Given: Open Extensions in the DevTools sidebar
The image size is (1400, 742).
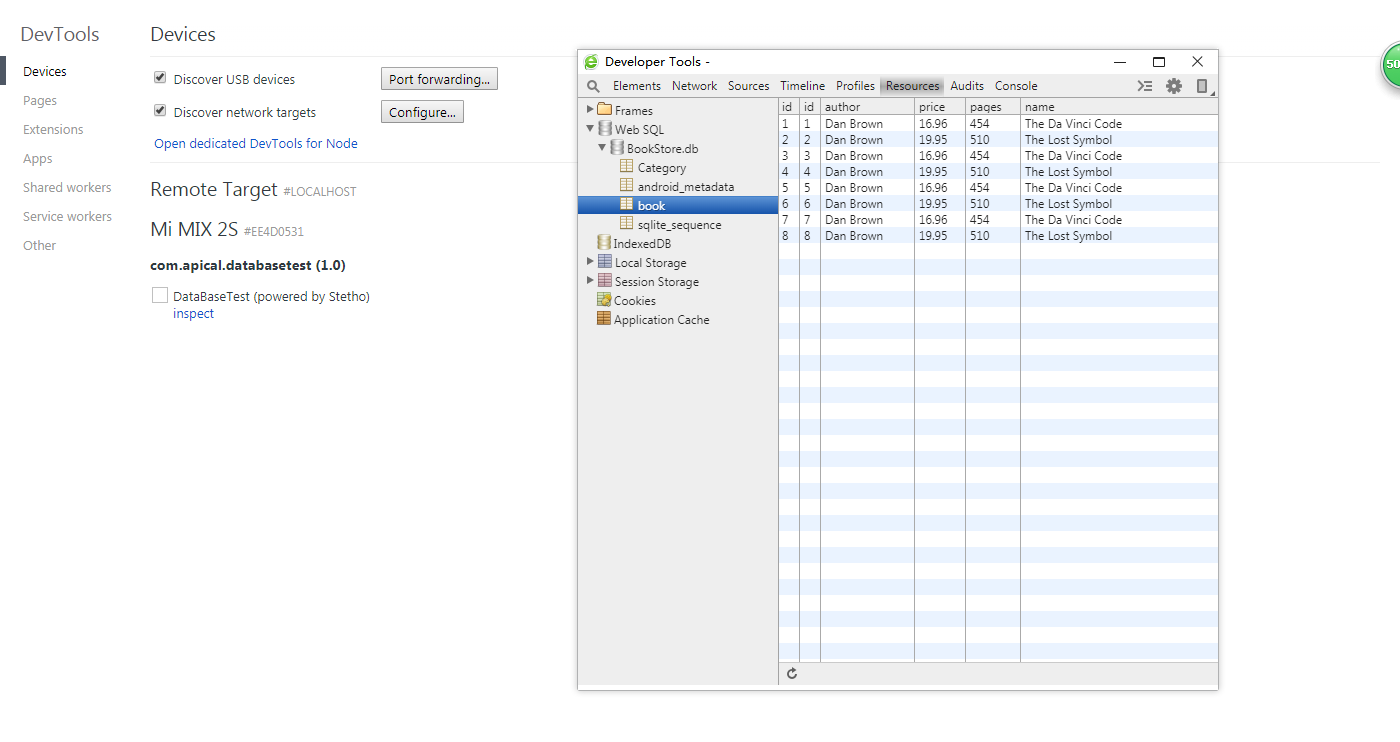Looking at the screenshot, I should click(x=53, y=130).
